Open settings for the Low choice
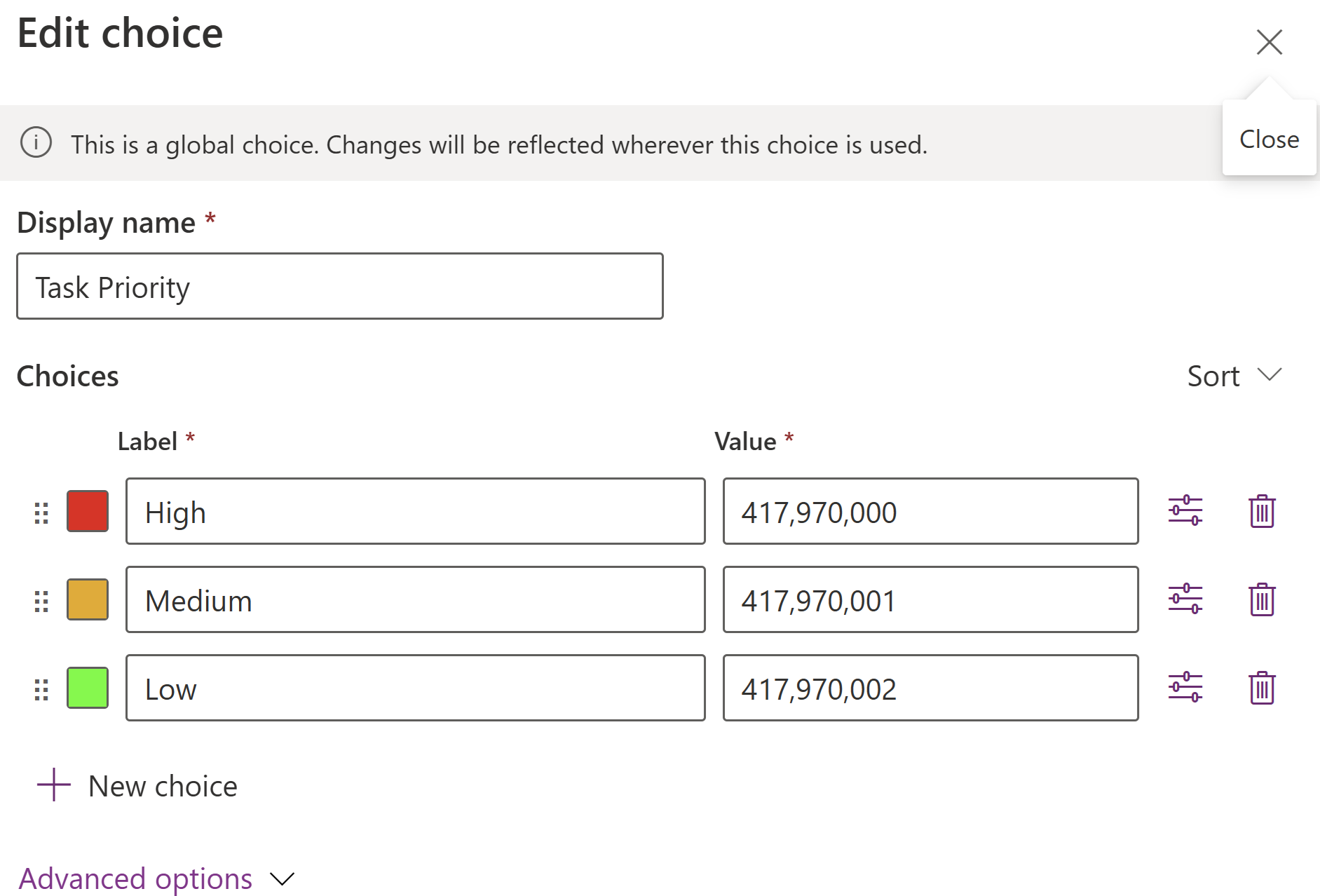The image size is (1320, 896). 1187,688
